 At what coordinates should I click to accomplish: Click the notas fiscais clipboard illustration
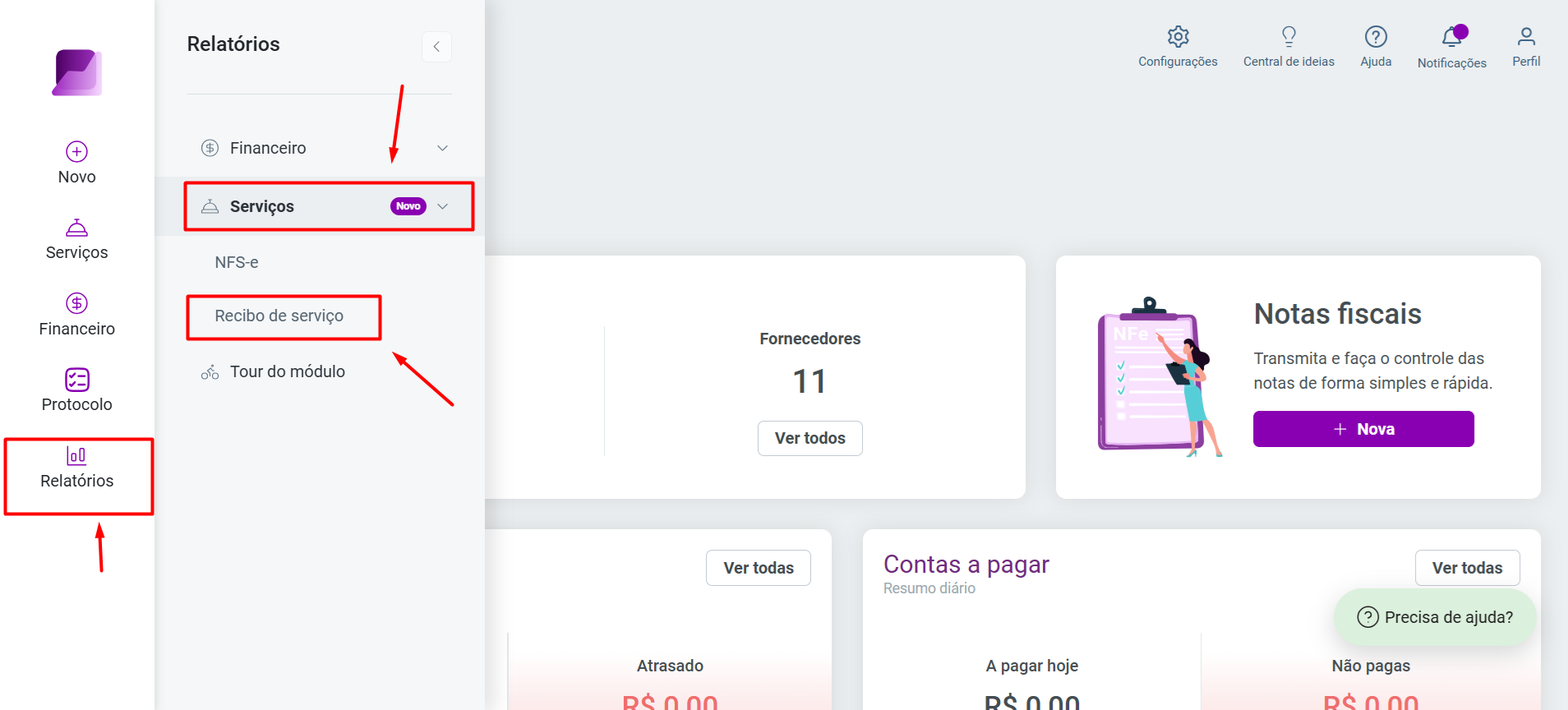click(x=1160, y=377)
